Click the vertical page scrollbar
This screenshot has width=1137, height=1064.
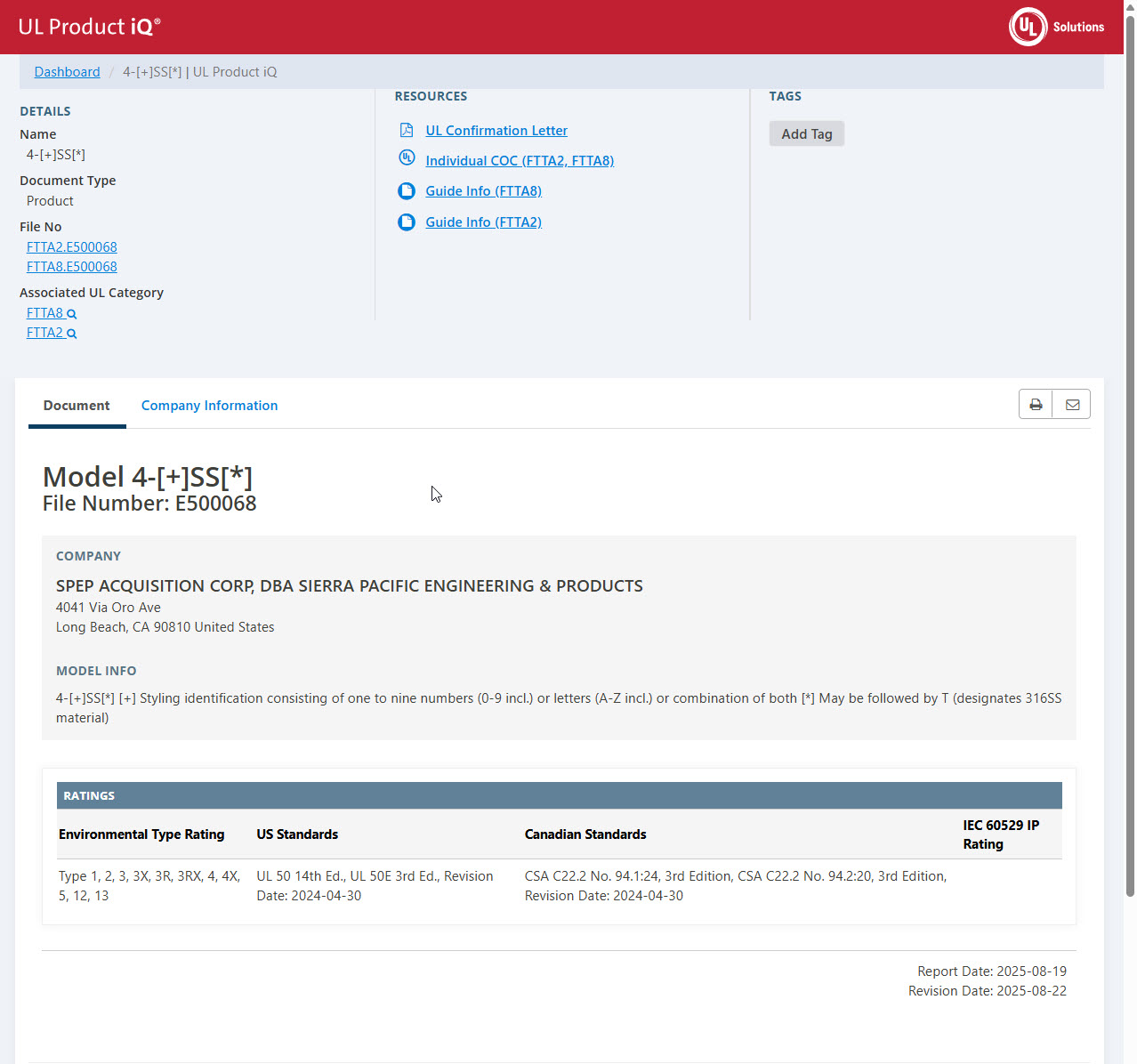coord(1130,445)
